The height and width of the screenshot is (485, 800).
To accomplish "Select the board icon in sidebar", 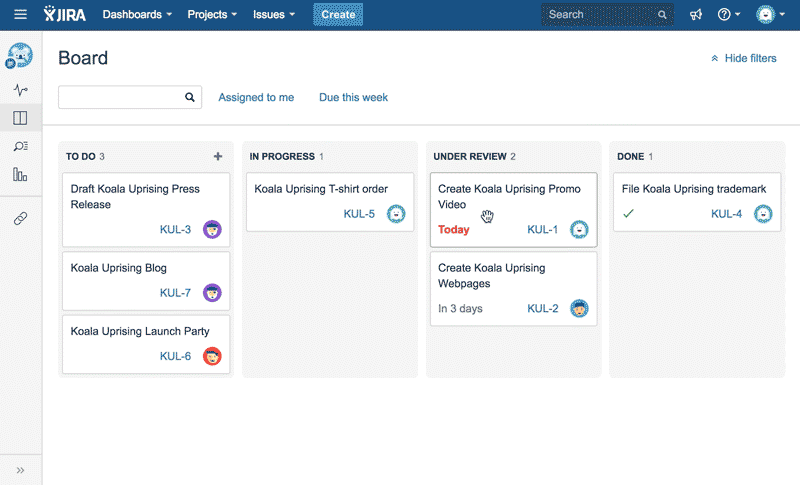I will [20, 118].
